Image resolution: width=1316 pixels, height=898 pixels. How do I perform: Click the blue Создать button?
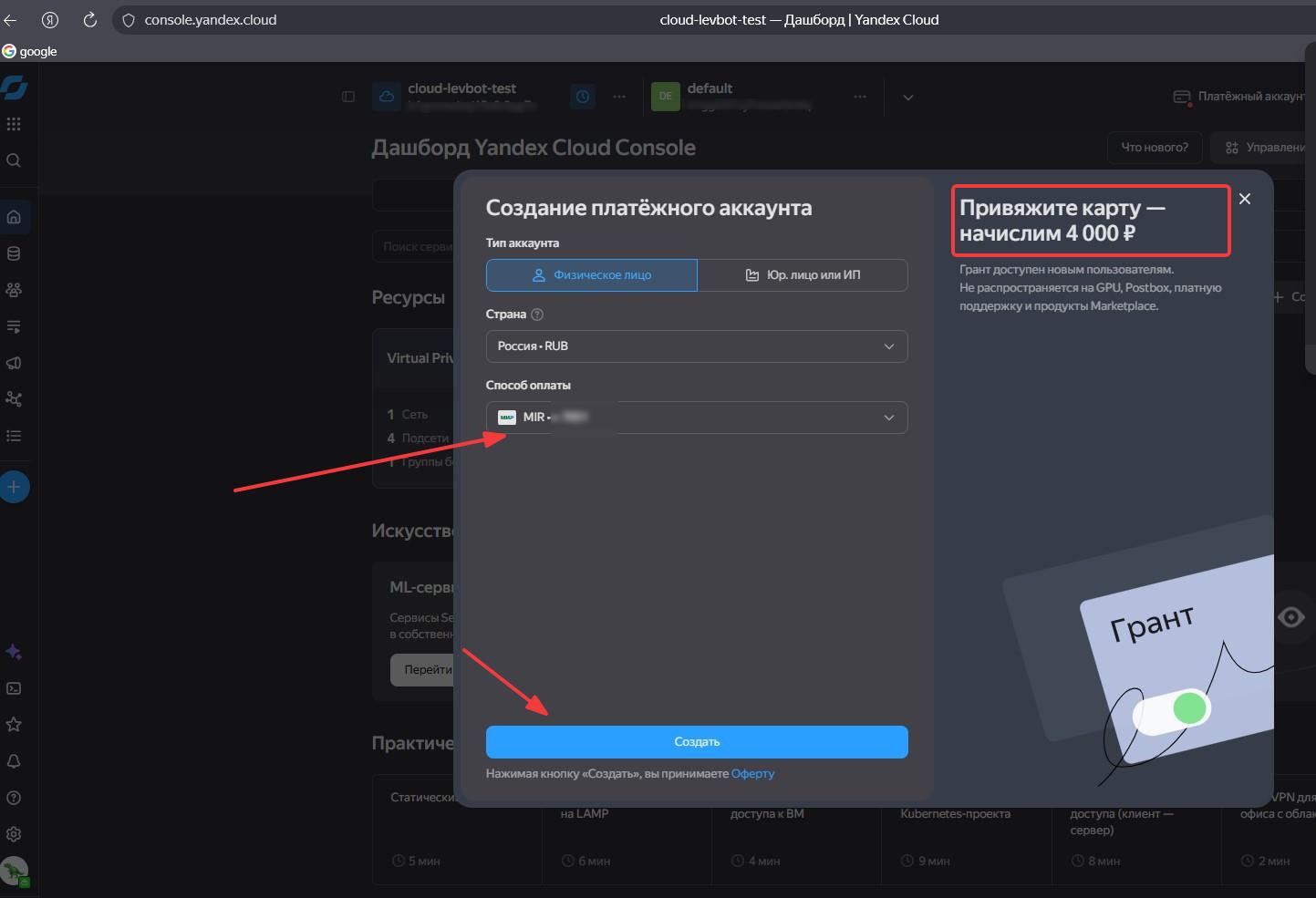point(697,742)
